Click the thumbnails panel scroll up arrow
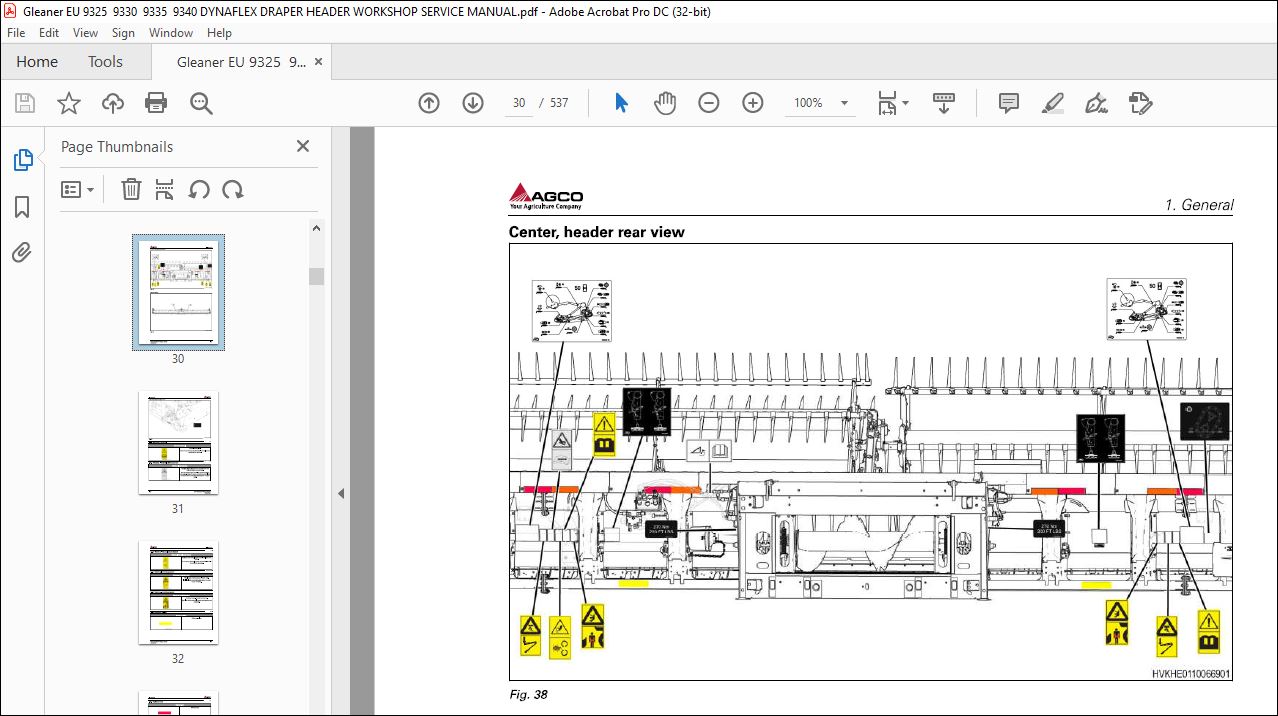This screenshot has width=1278, height=716. coord(316,228)
